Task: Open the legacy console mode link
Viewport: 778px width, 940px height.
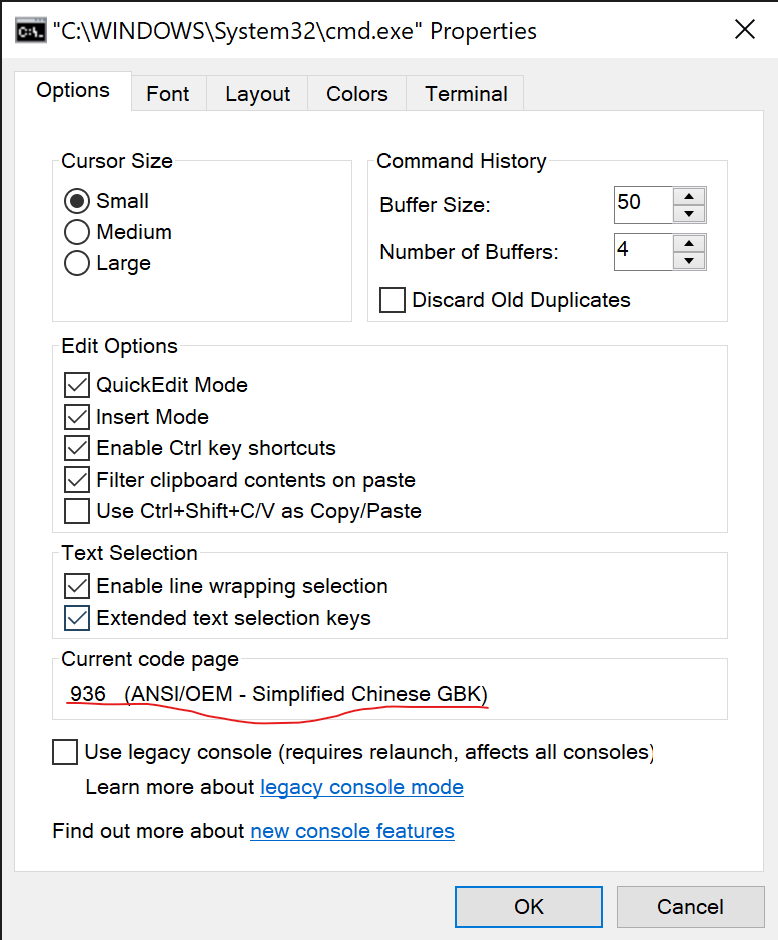Action: coord(361,788)
